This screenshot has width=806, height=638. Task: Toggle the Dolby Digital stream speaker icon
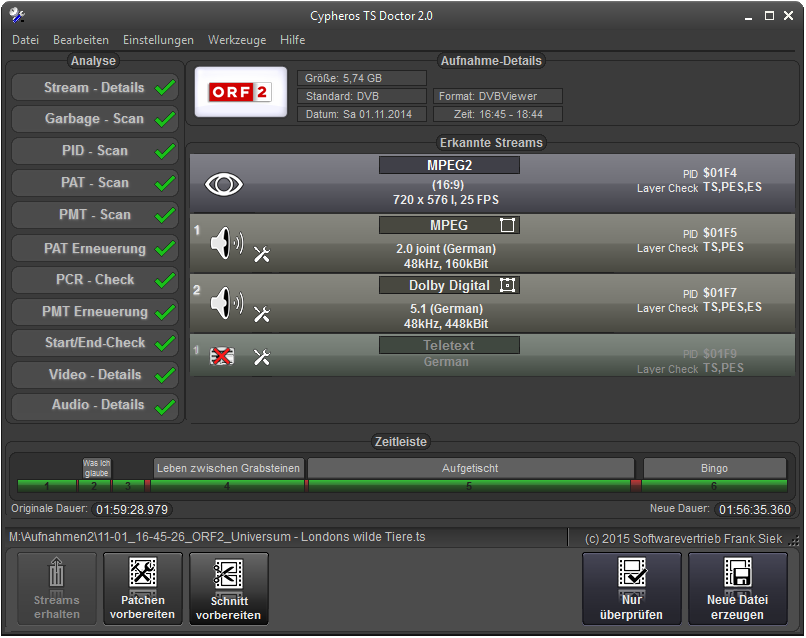pyautogui.click(x=227, y=303)
